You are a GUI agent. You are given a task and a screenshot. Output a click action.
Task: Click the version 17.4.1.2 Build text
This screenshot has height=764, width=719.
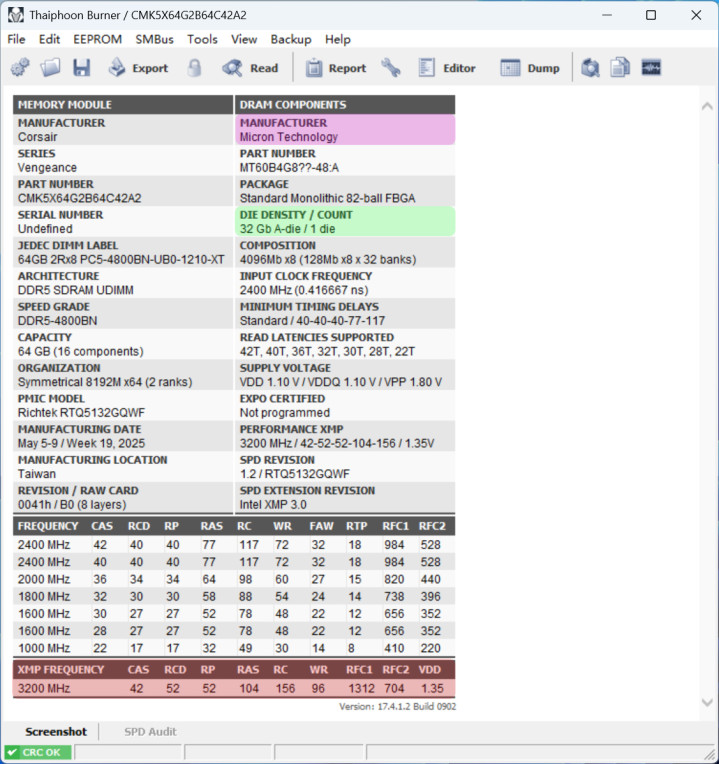397,707
